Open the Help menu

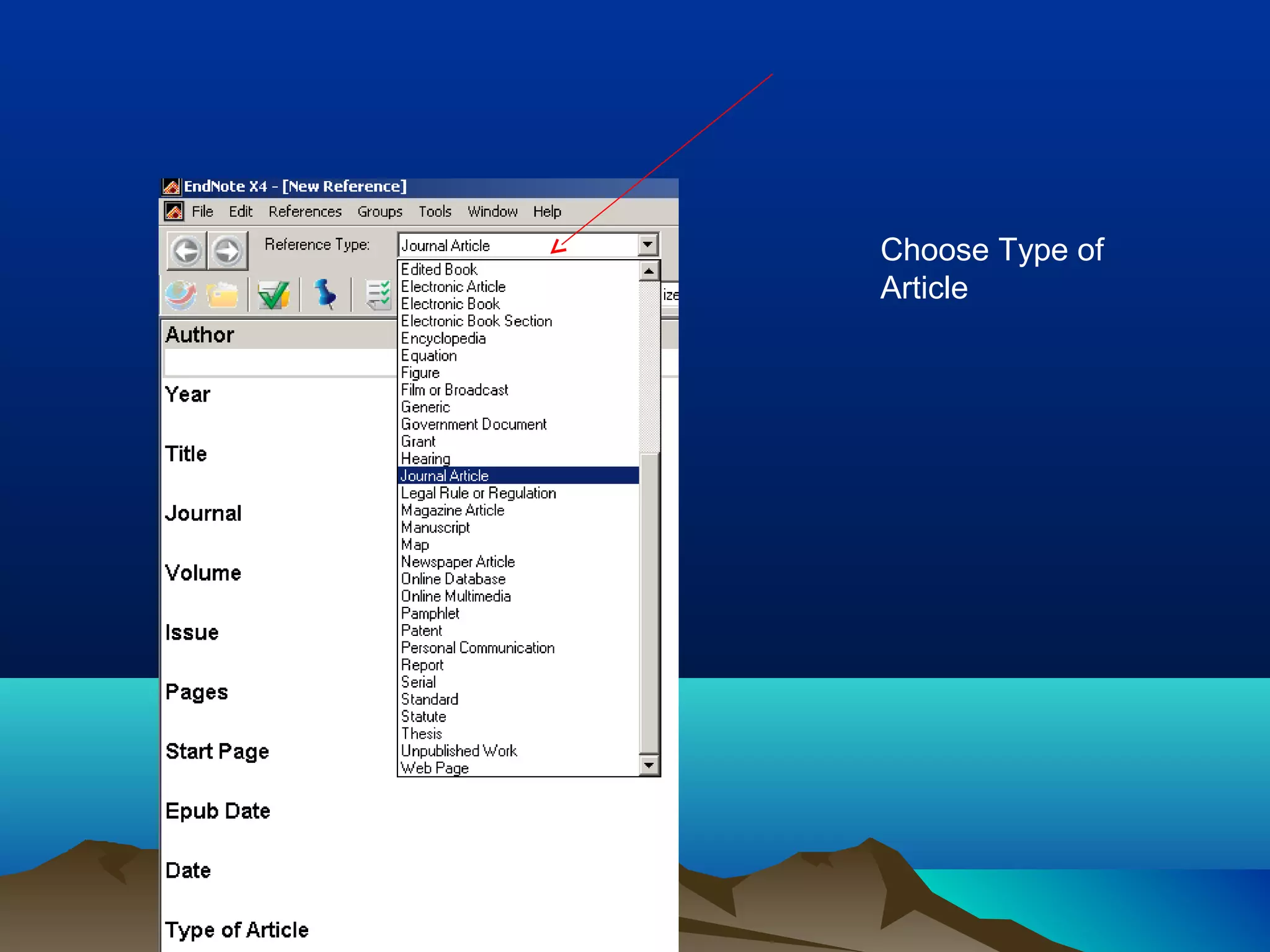(x=547, y=212)
